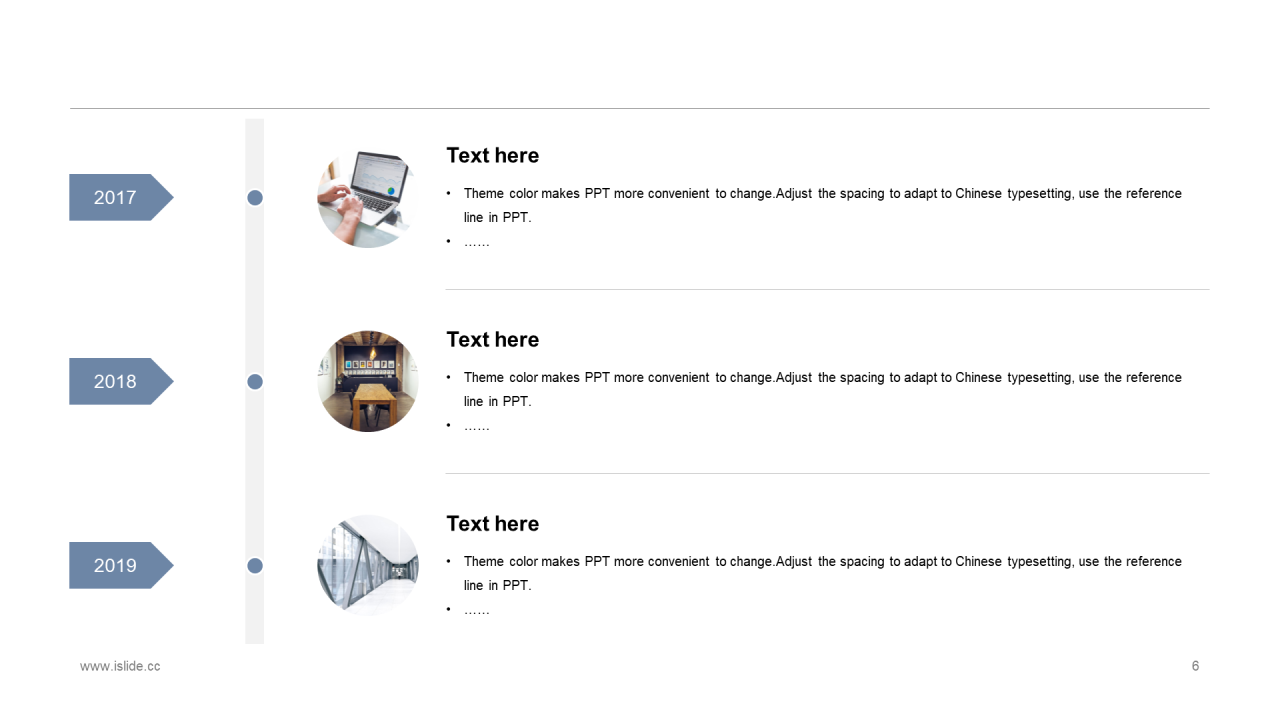Select the vertical gray timeline bar
Screen dimensions: 1280x720
pyautogui.click(x=255, y=381)
